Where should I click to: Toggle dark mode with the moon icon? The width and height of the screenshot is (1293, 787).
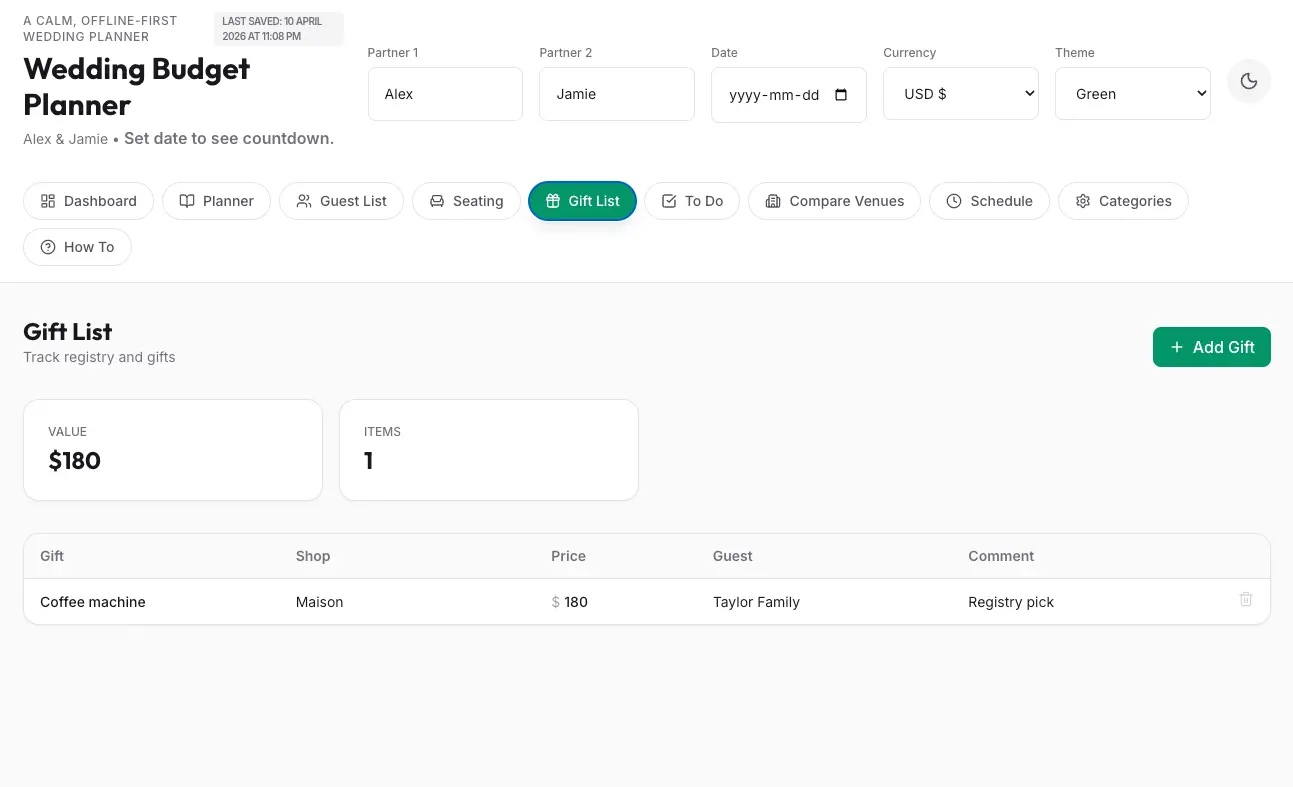[1248, 81]
